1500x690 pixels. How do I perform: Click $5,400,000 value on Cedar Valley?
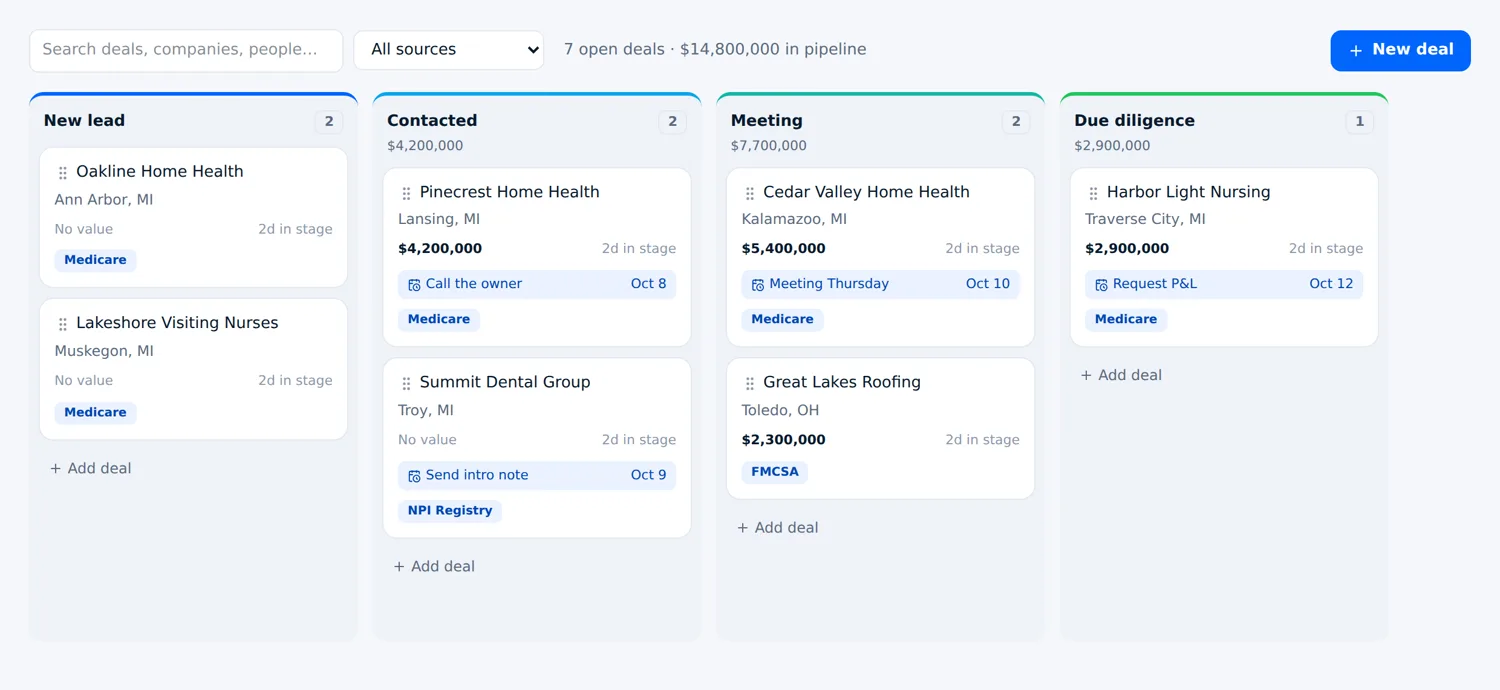(784, 249)
